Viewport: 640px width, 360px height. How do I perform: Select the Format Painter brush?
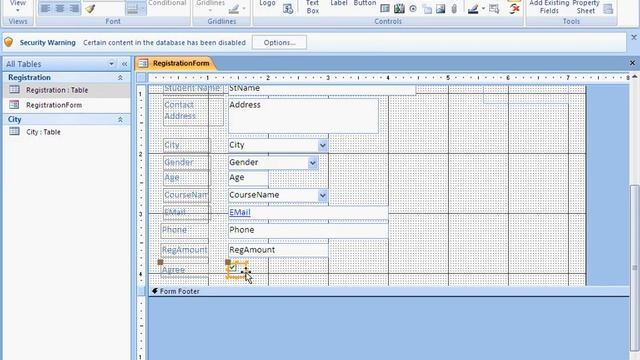coord(90,8)
